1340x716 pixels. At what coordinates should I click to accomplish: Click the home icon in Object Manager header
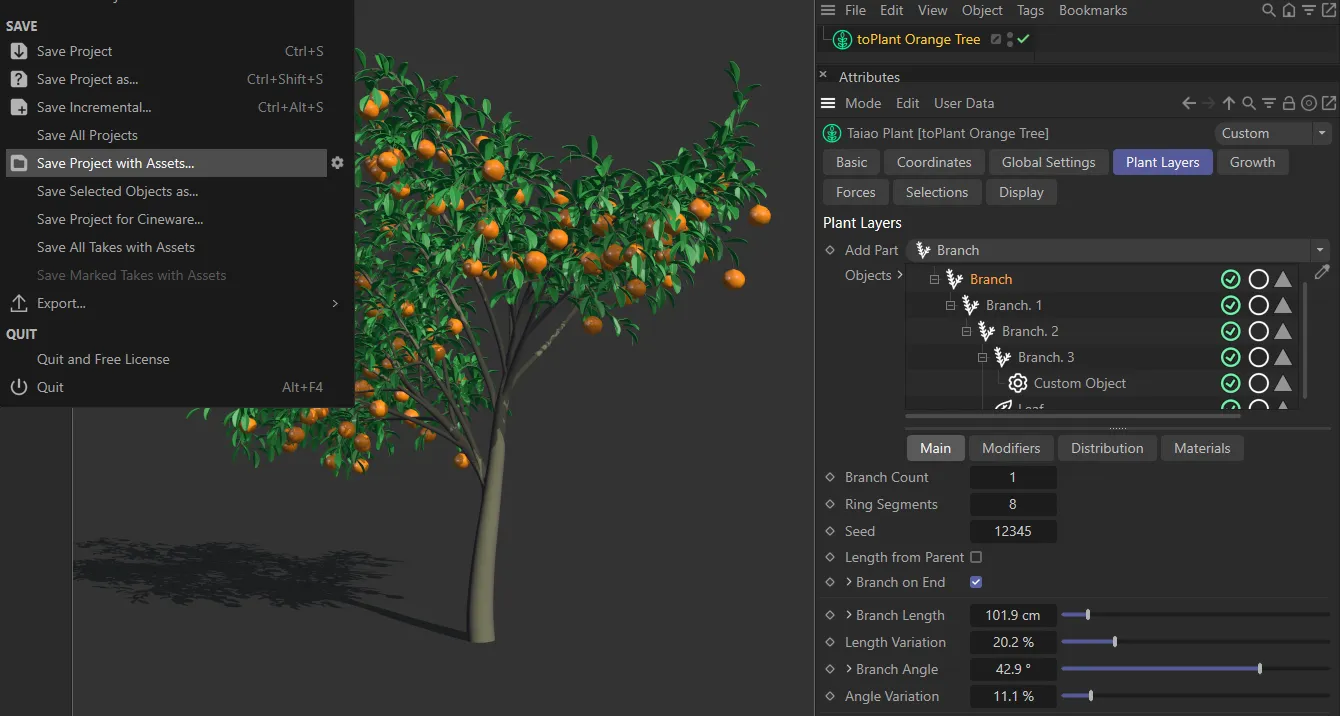tap(1288, 11)
